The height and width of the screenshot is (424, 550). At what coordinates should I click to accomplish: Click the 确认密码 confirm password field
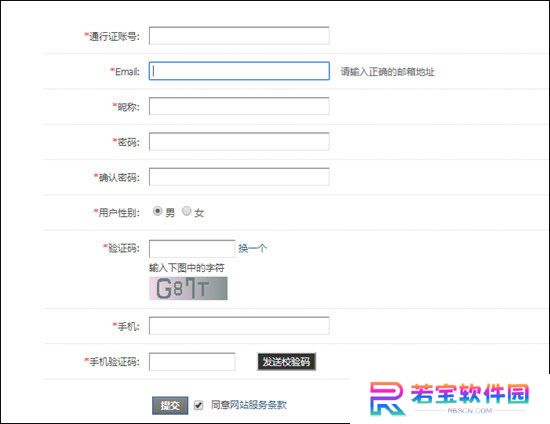point(239,177)
